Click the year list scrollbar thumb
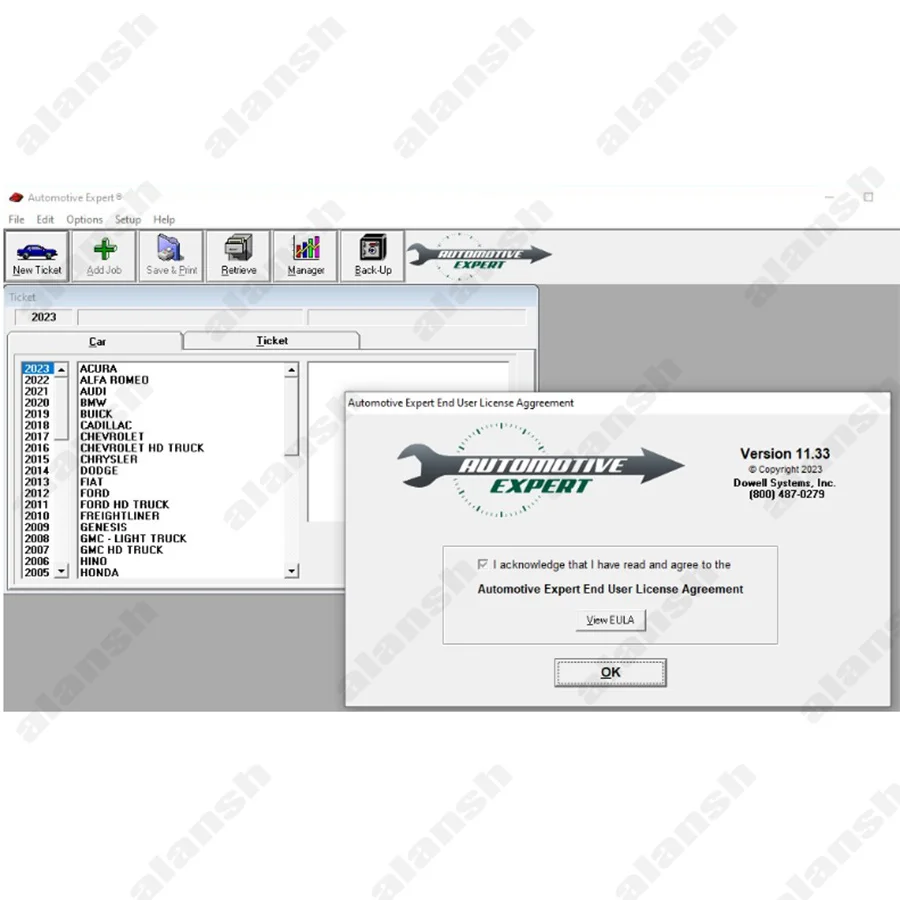This screenshot has width=900, height=900. 61,408
